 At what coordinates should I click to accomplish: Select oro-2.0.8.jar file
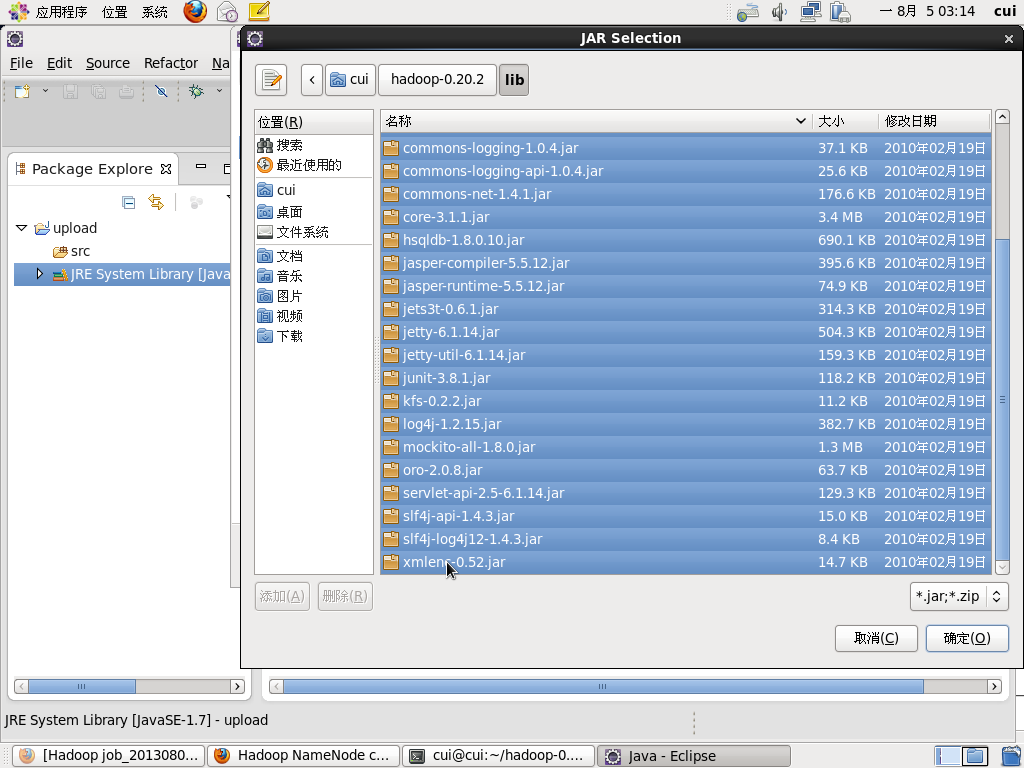click(686, 470)
